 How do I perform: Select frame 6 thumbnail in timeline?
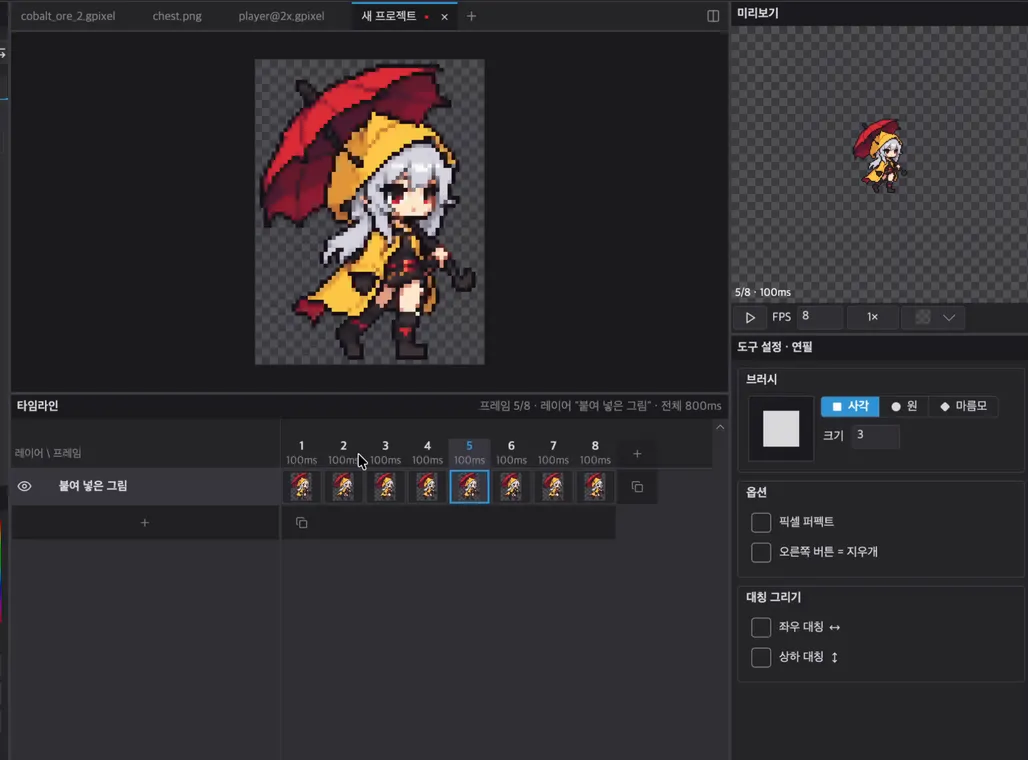511,487
